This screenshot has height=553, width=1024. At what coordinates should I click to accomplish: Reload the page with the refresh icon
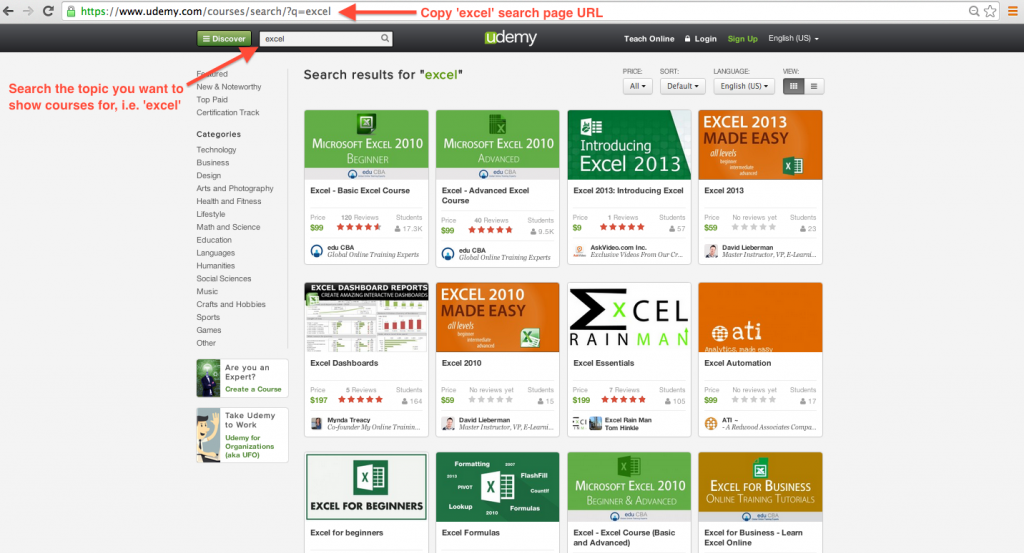48,11
